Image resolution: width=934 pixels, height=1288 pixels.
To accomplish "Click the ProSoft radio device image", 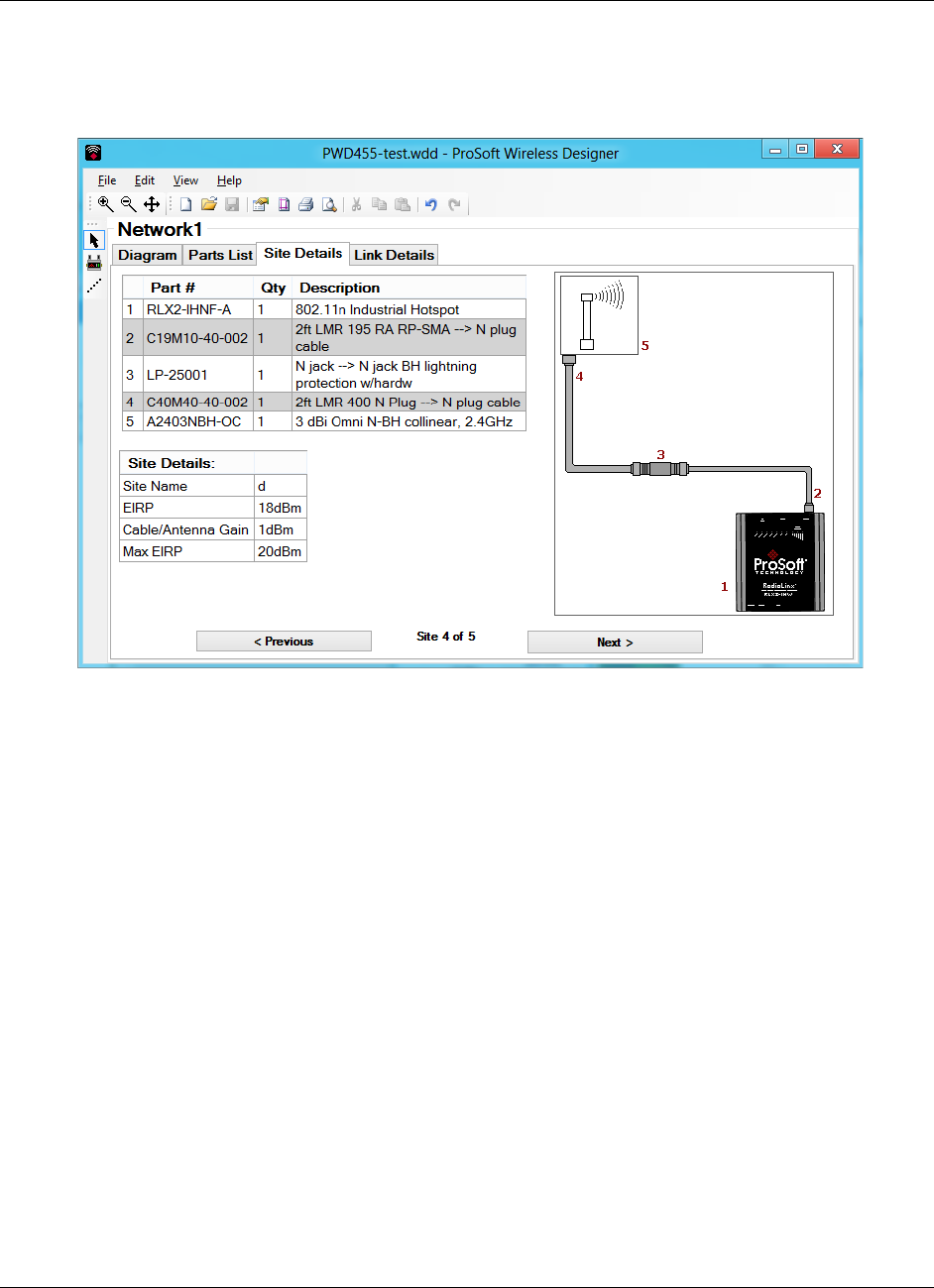I will coord(779,562).
